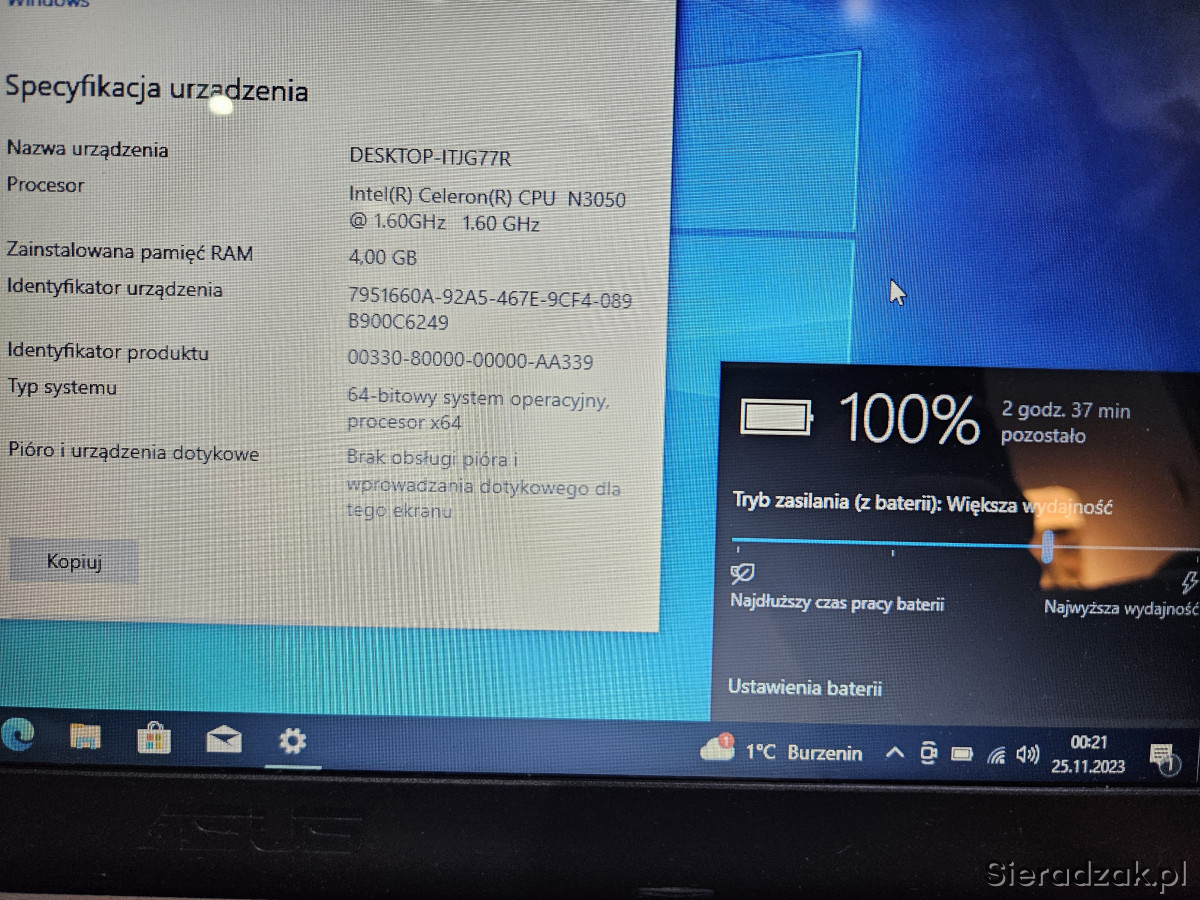Click the power mode slider handle
1200x900 pixels.
point(1047,547)
